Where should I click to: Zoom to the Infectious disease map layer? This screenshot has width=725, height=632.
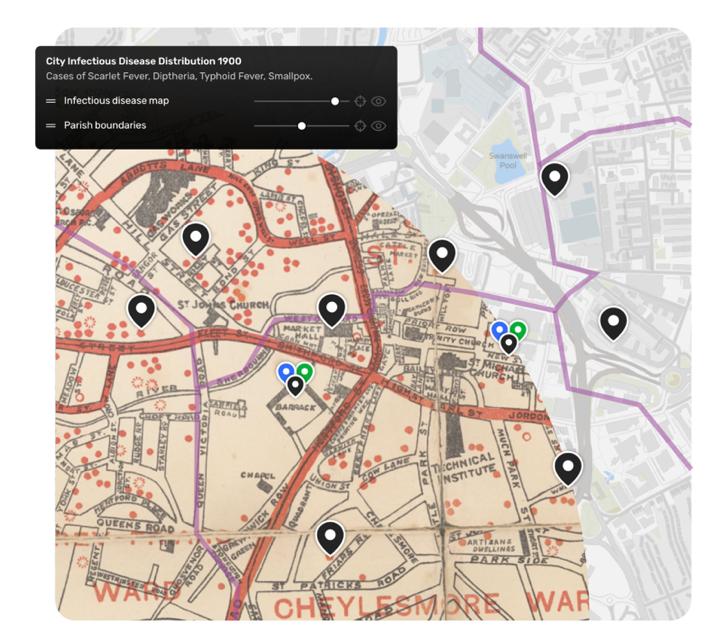pos(360,101)
